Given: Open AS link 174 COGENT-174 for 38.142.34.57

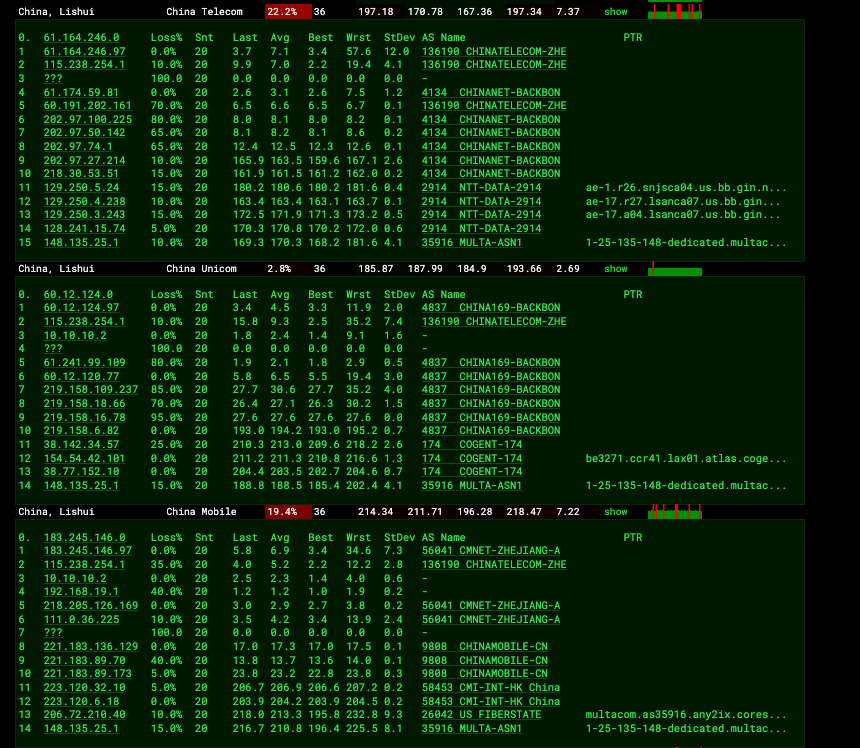Looking at the screenshot, I should [472, 444].
